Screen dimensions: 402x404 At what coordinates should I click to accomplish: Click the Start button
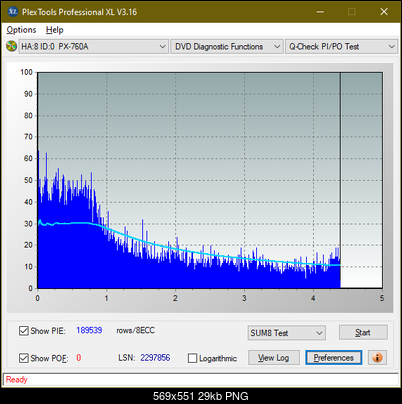point(363,332)
